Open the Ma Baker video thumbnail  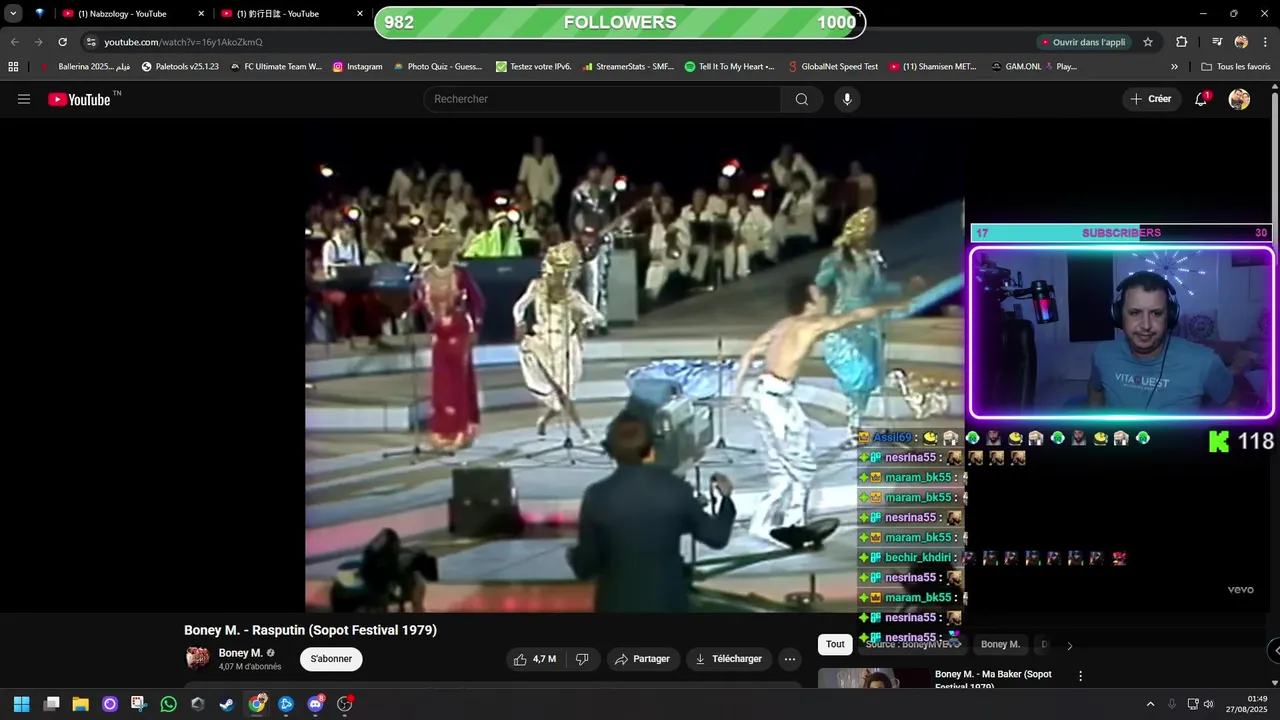(874, 679)
